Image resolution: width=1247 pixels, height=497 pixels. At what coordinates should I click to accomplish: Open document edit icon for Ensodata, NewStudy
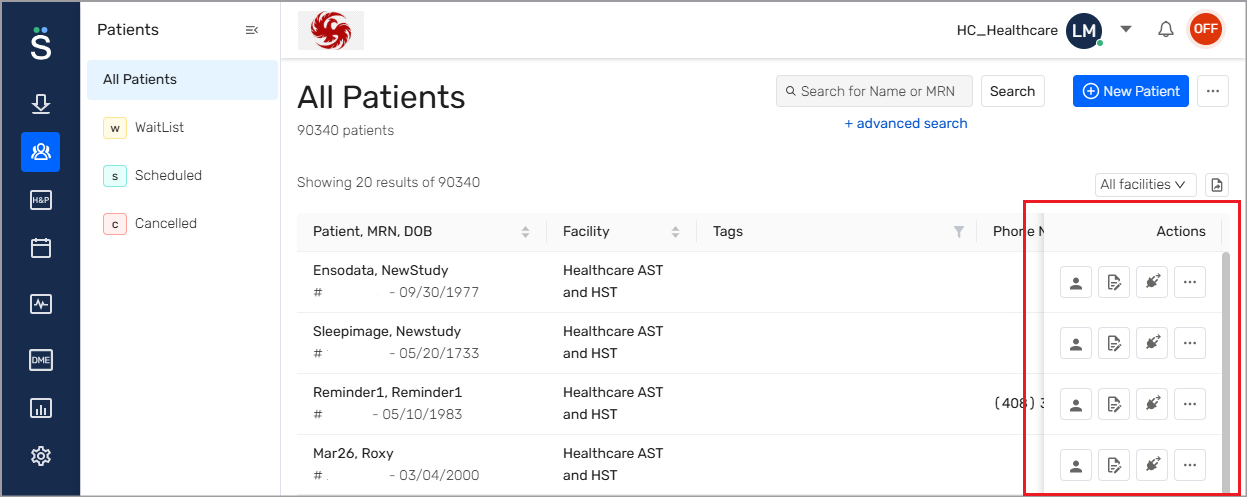pos(1114,283)
